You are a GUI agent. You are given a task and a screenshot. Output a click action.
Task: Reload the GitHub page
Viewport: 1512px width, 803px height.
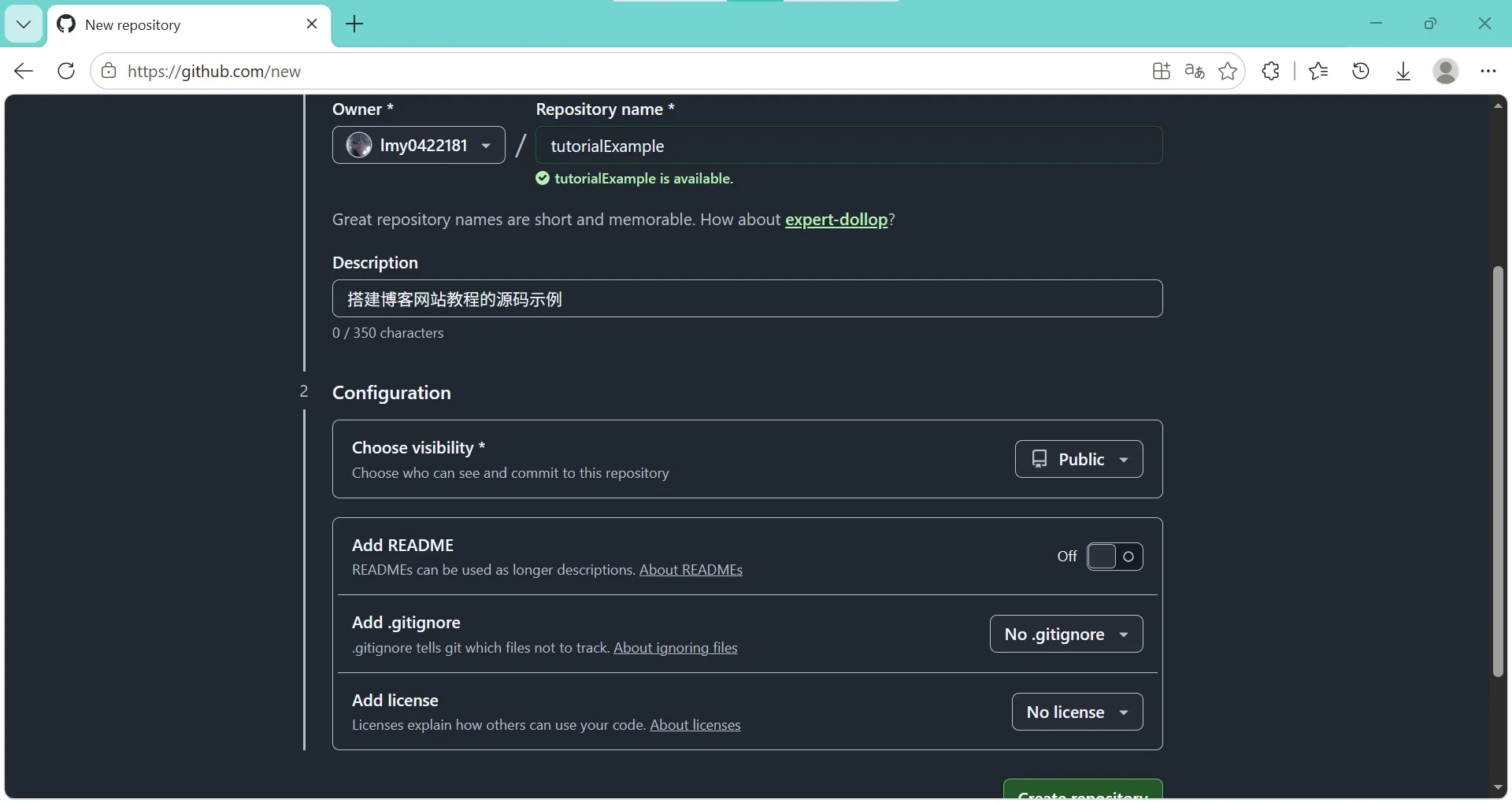[x=66, y=71]
